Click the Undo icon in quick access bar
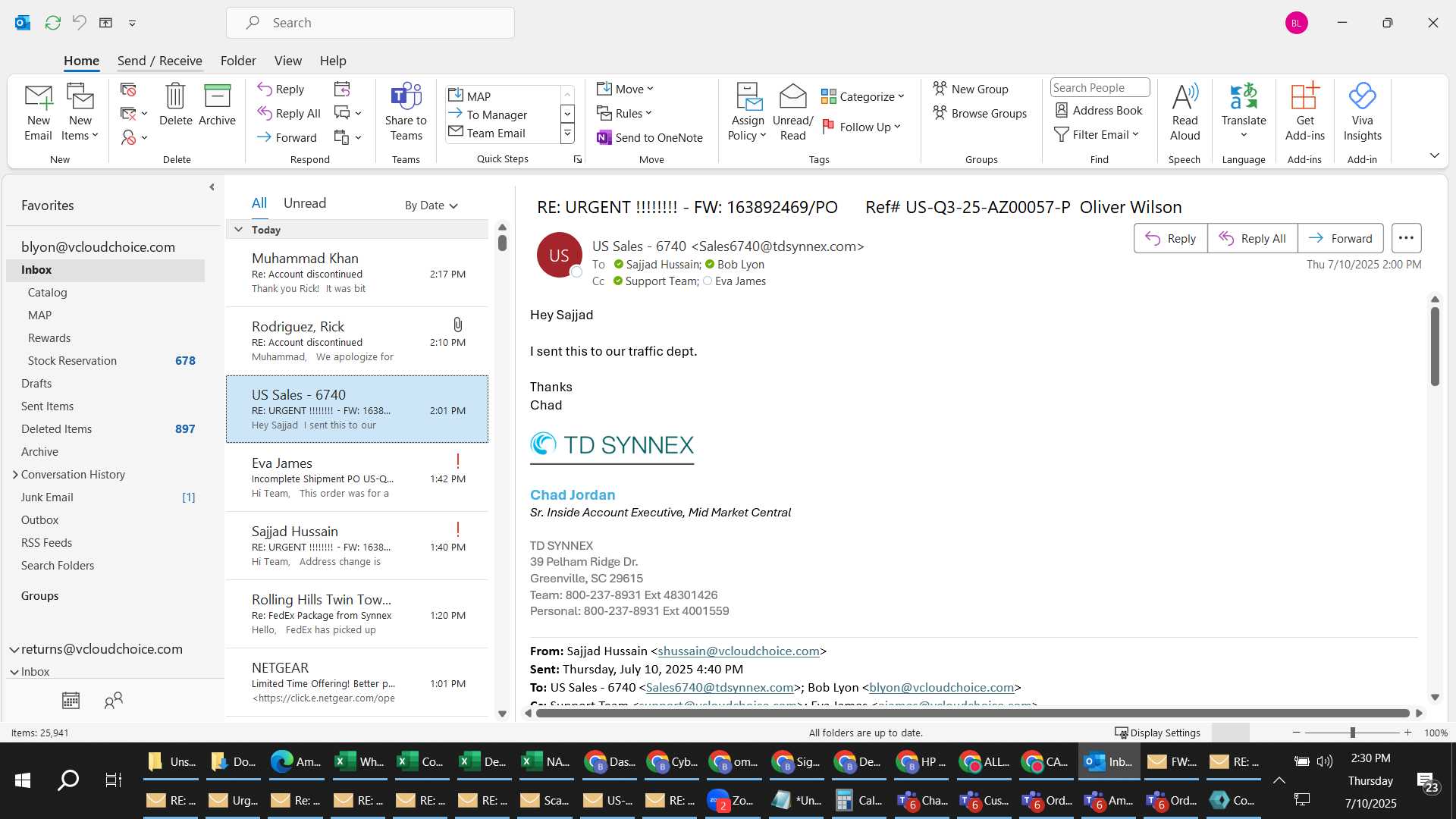The width and height of the screenshot is (1456, 819). click(79, 23)
